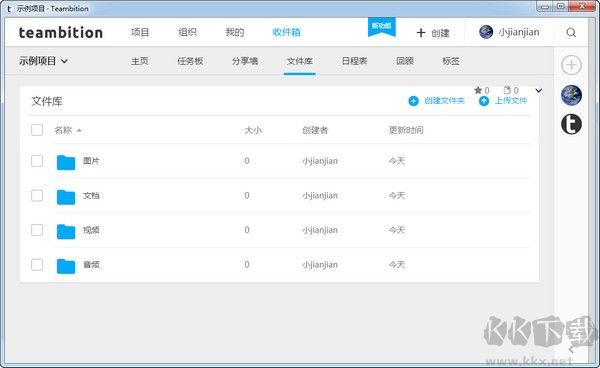Click the 视频 folder name
Image resolution: width=600 pixels, height=368 pixels.
click(x=91, y=230)
